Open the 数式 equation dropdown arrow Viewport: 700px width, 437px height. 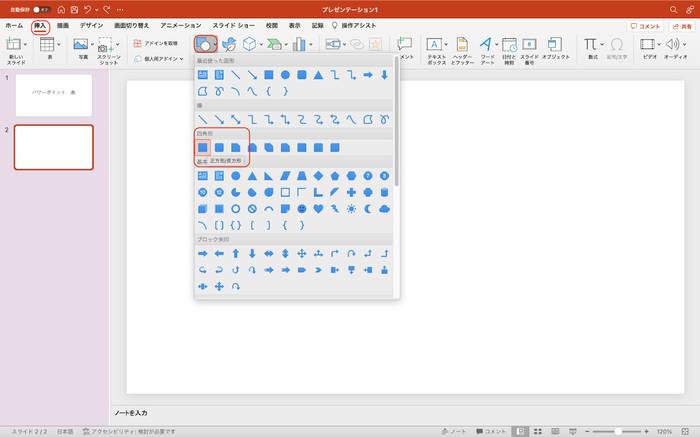click(x=602, y=44)
